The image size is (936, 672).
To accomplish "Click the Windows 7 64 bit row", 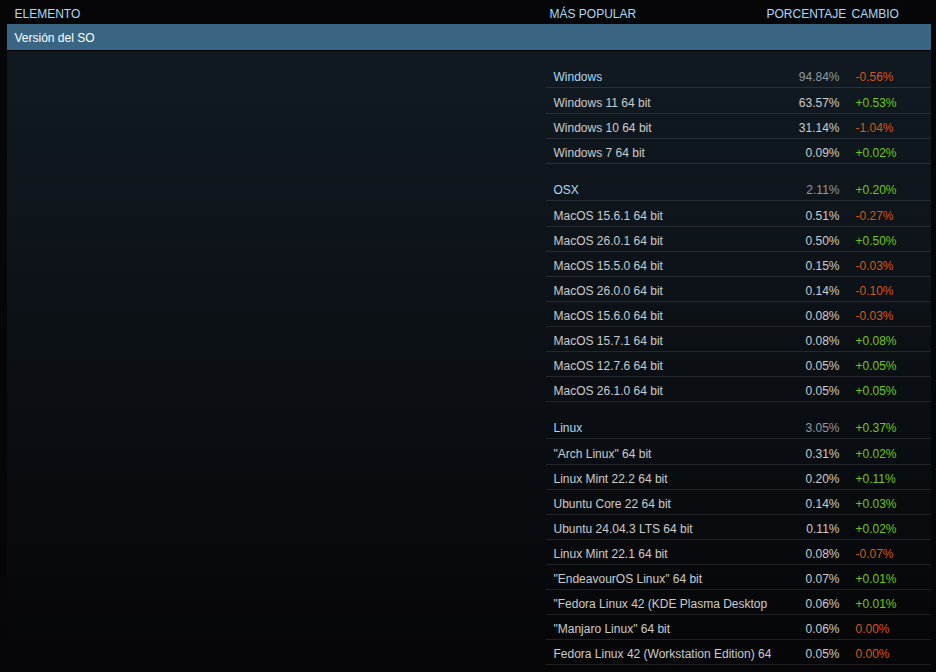I will coord(598,153).
